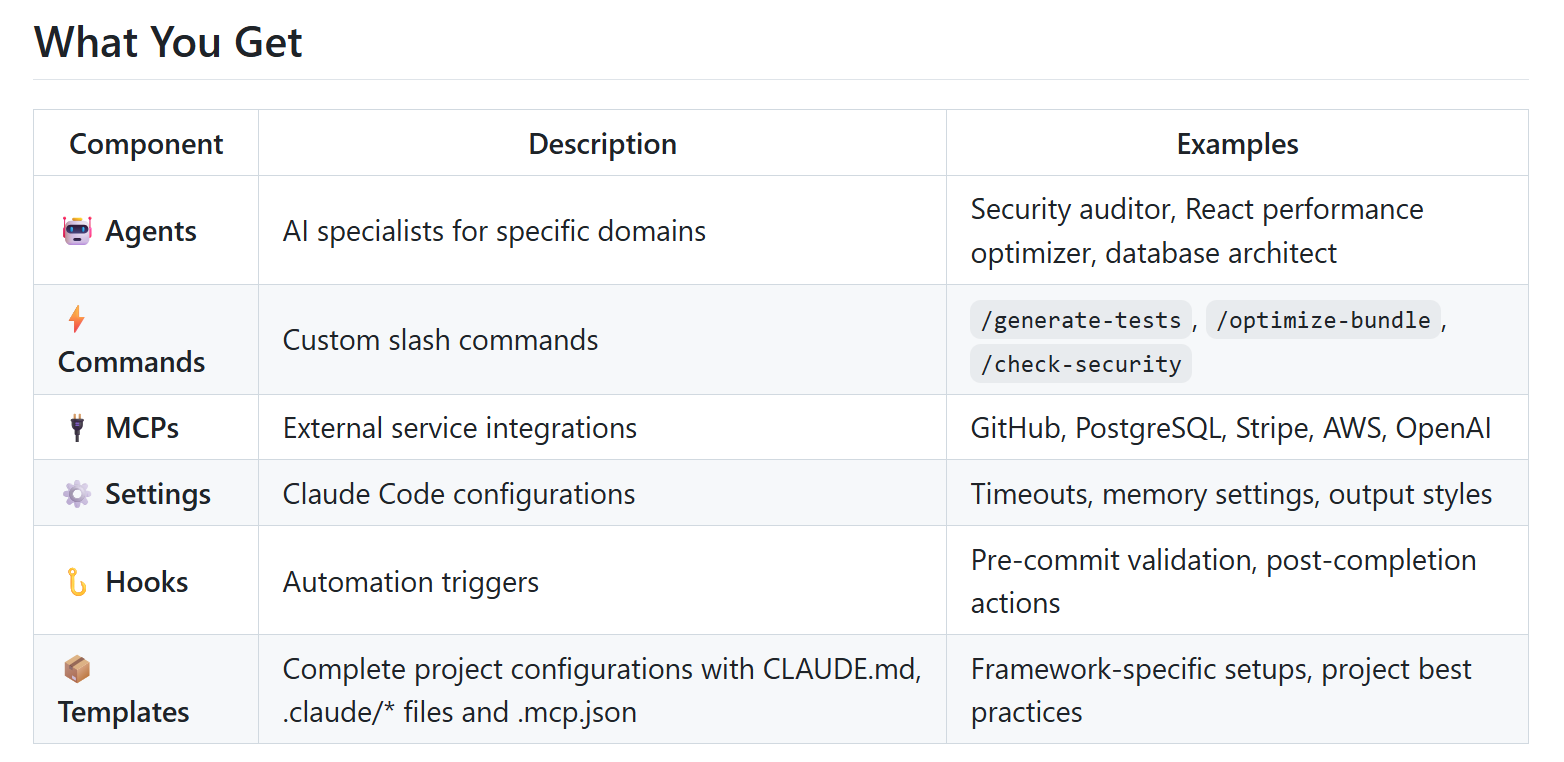Click the /optimize-bundle code snippet

[x=1323, y=320]
